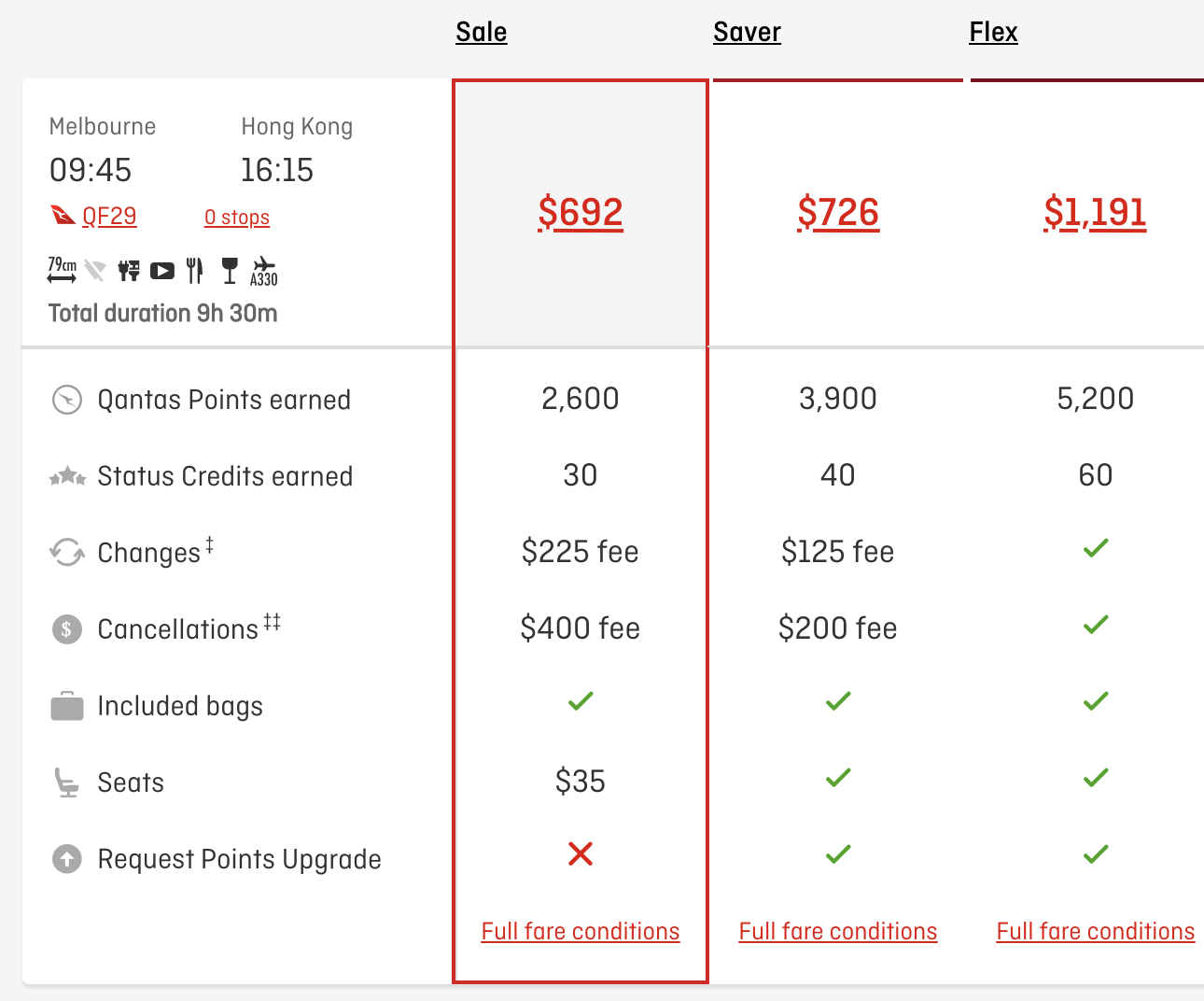Click the power outlet icon
The image size is (1204, 1001).
(x=129, y=271)
